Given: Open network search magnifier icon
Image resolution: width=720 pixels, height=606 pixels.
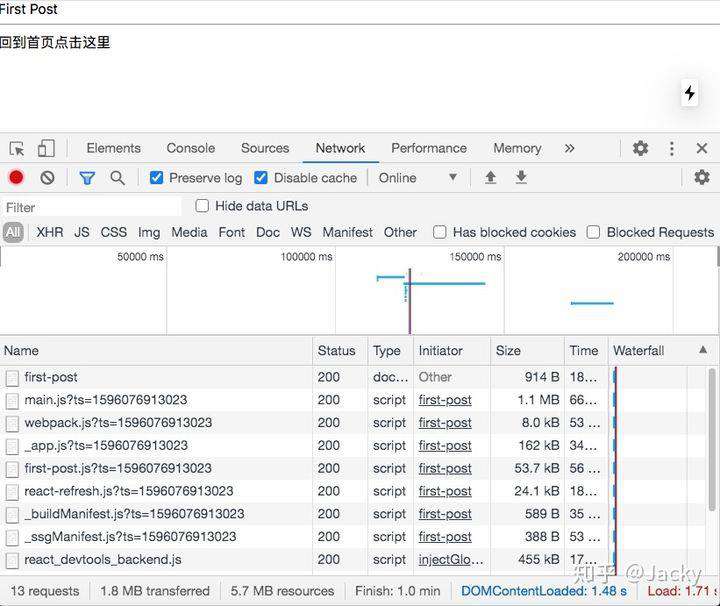Looking at the screenshot, I should click(118, 178).
